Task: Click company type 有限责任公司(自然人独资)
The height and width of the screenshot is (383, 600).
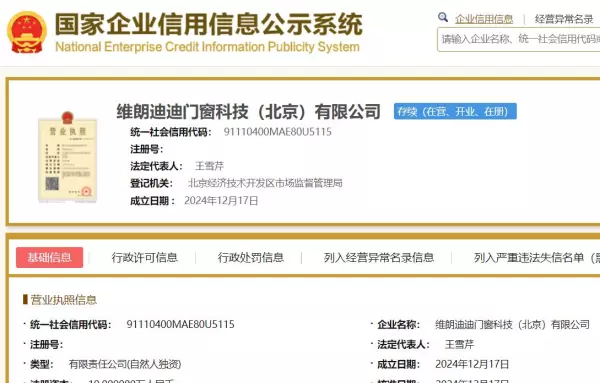Action: 125,364
